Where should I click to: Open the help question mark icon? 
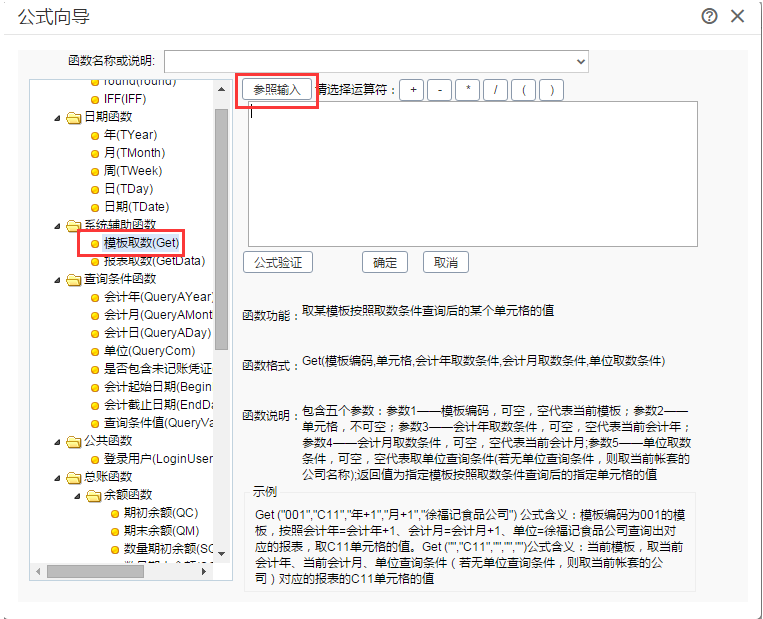[x=709, y=16]
